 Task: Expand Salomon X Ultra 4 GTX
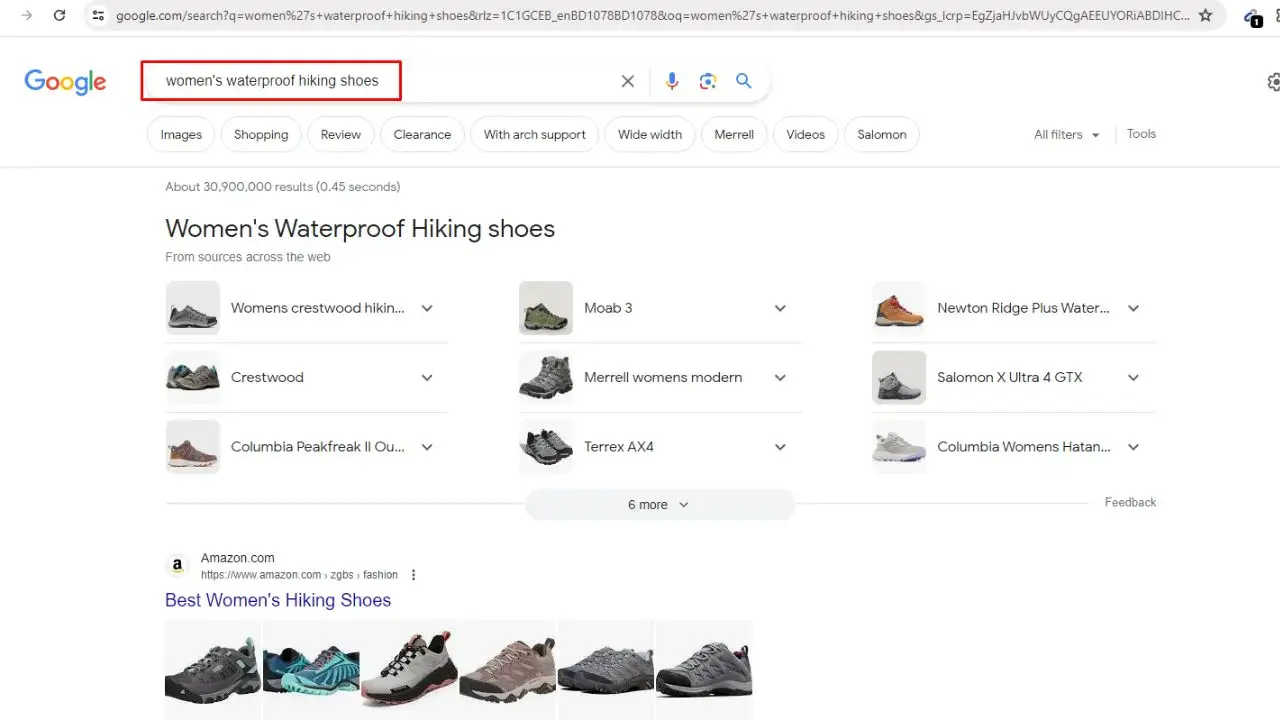(x=1133, y=377)
